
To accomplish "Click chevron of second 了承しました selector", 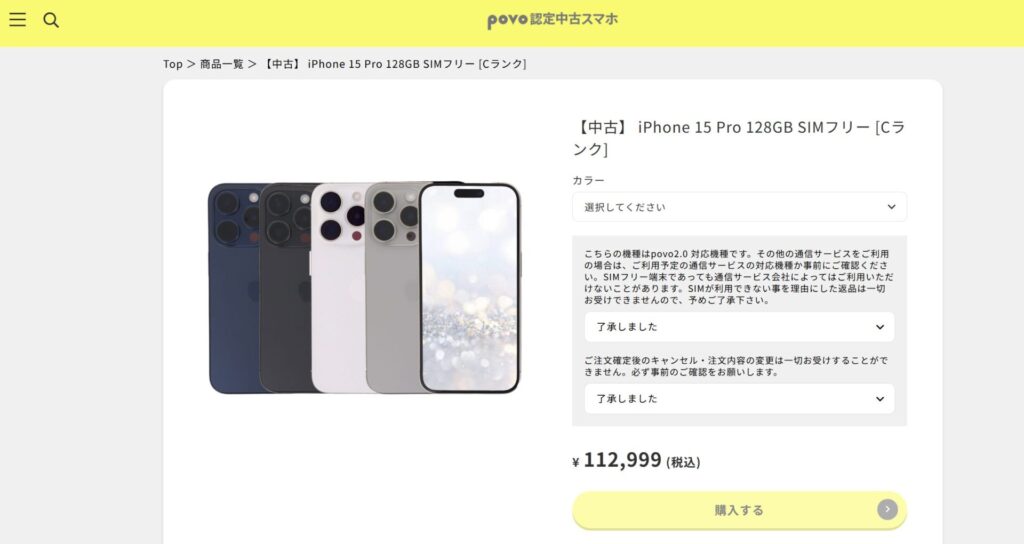I will (x=880, y=399).
